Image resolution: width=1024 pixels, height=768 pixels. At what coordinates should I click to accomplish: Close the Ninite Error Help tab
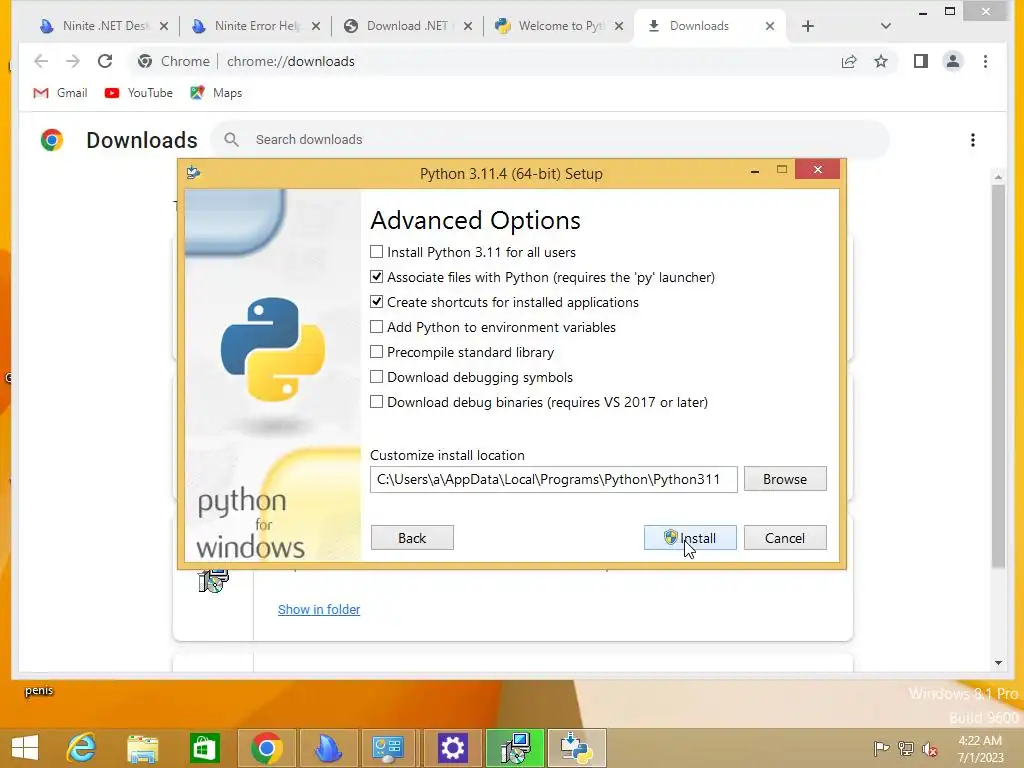316,26
